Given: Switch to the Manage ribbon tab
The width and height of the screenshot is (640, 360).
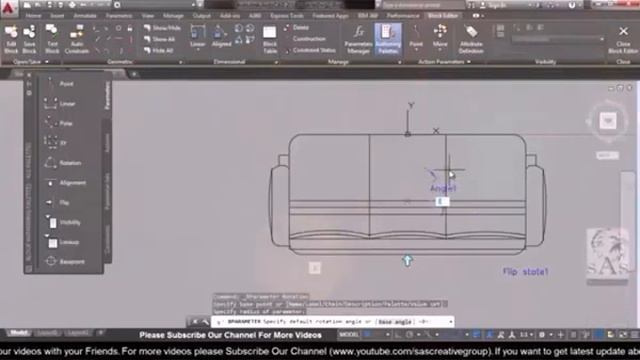Looking at the screenshot, I should pos(173,16).
